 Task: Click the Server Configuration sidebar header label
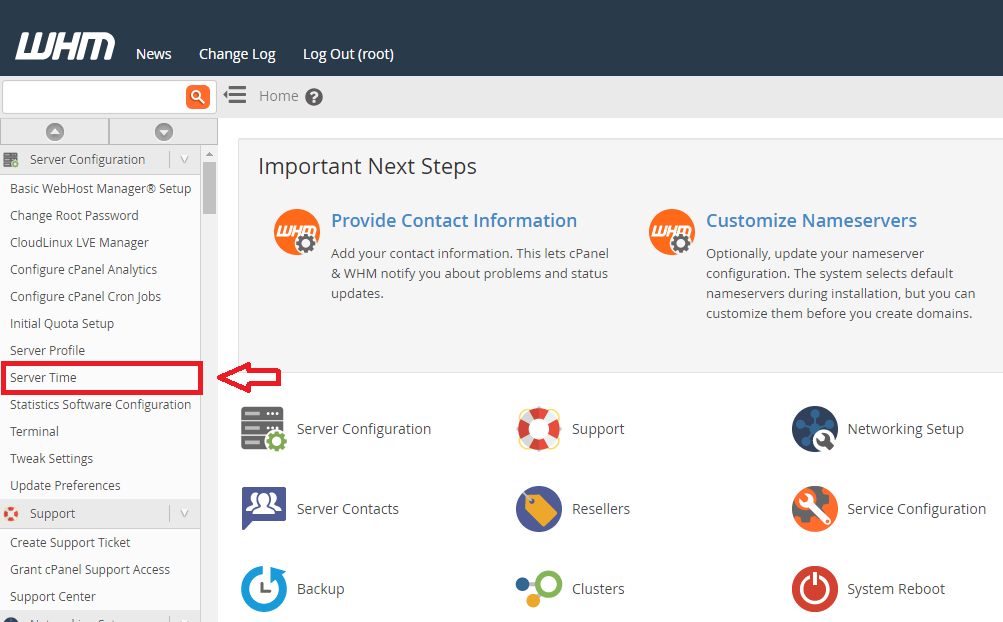(87, 159)
